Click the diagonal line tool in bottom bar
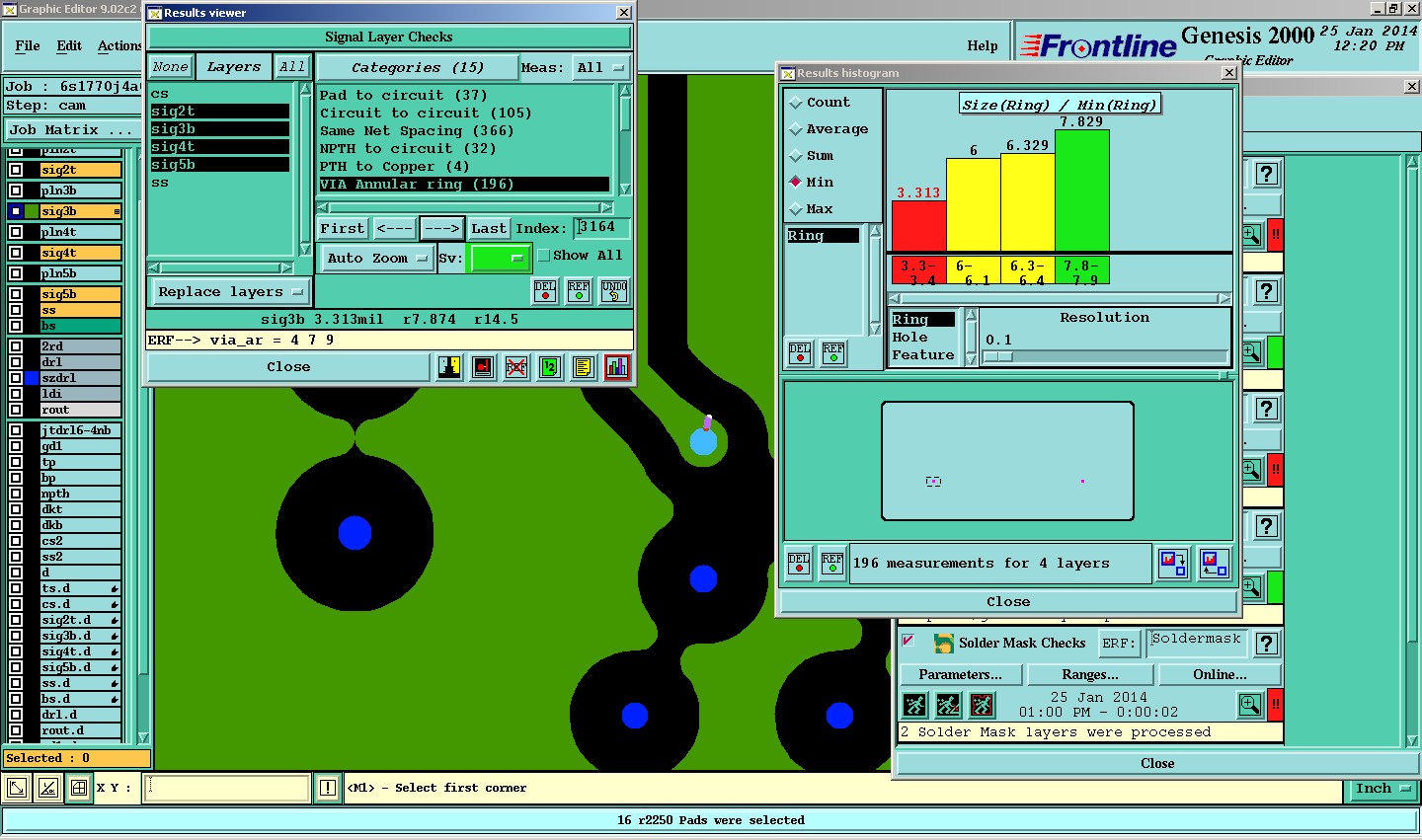The image size is (1422, 840). [47, 788]
